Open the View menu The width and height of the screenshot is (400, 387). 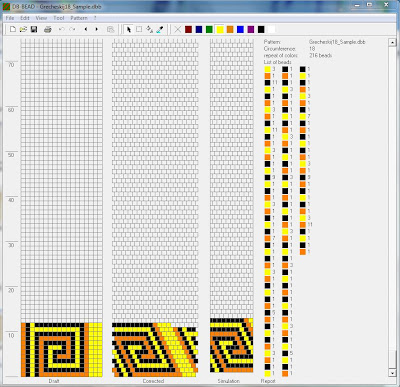coord(41,18)
